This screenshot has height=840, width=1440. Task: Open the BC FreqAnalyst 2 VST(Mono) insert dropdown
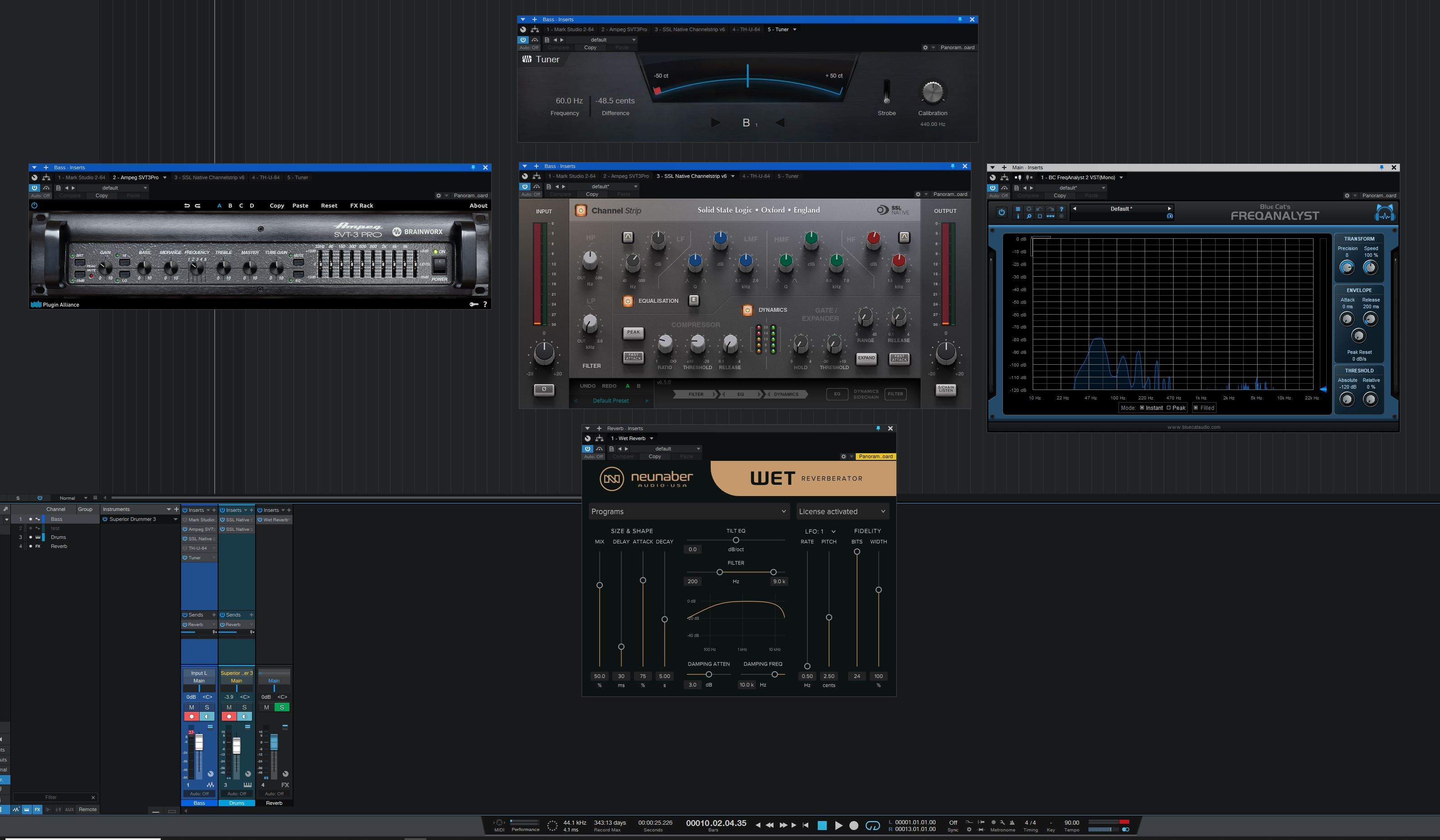(1121, 177)
